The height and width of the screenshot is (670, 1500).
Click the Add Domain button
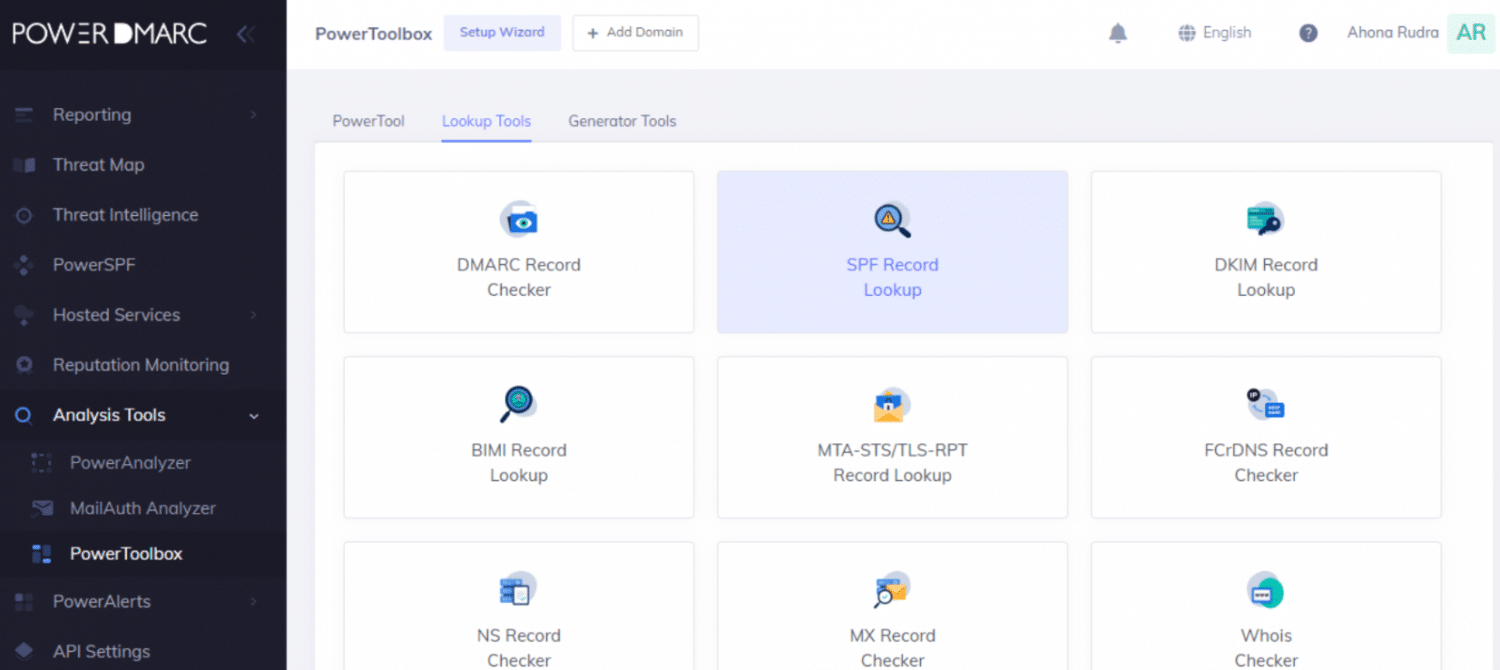coord(635,33)
